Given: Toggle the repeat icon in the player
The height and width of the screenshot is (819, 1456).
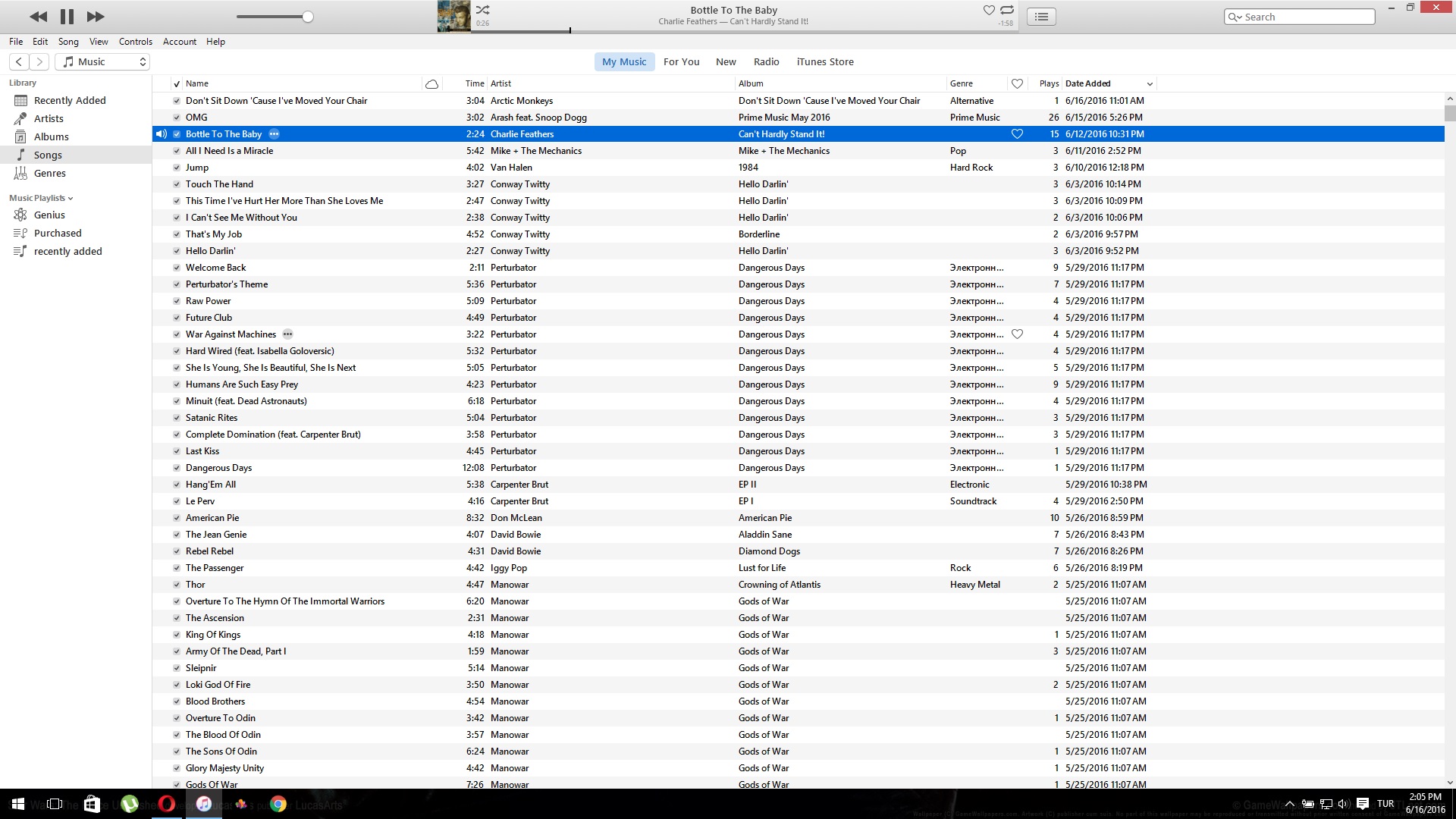Looking at the screenshot, I should point(1007,10).
